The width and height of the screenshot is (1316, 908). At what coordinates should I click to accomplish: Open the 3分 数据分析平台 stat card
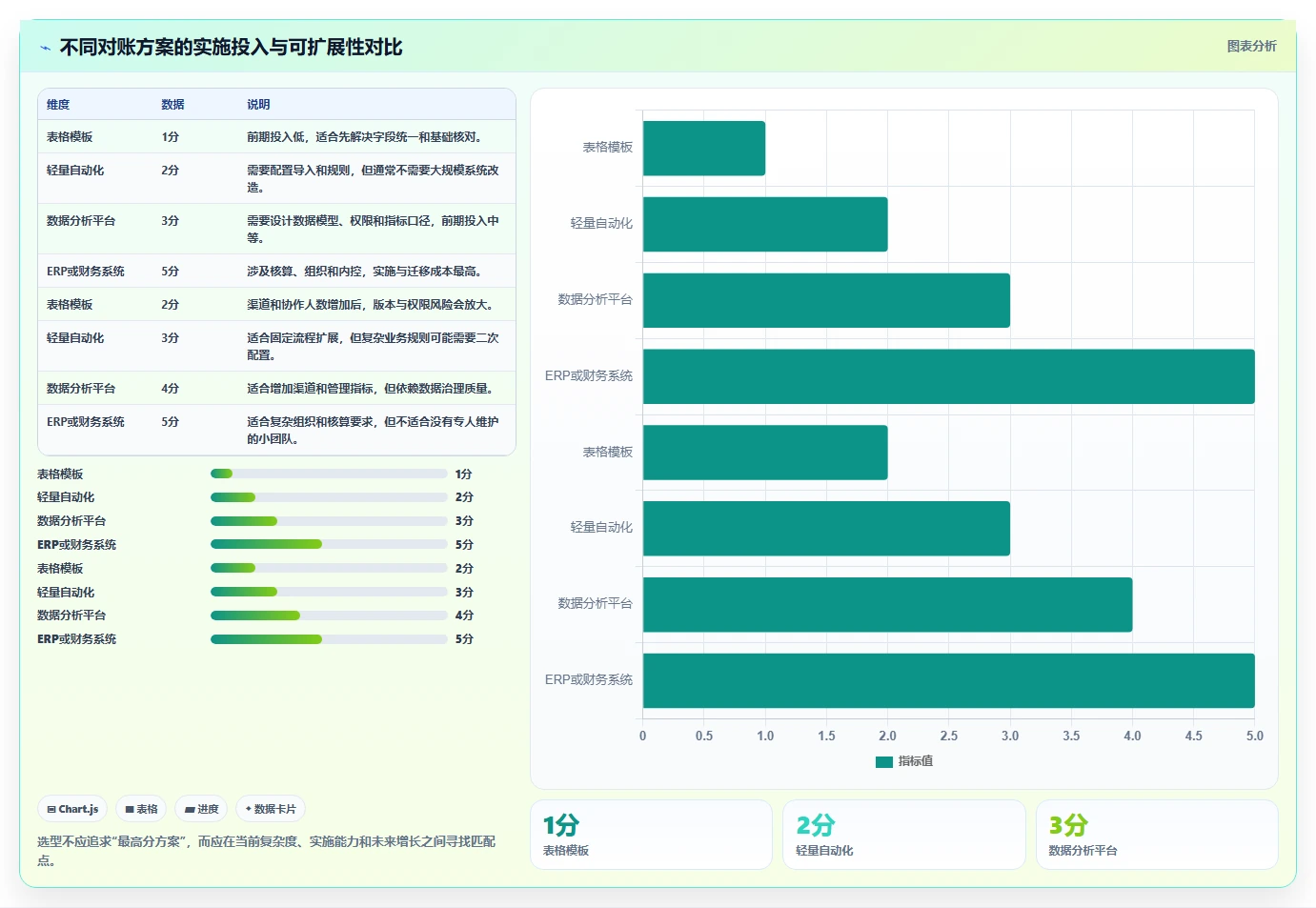coord(1157,835)
